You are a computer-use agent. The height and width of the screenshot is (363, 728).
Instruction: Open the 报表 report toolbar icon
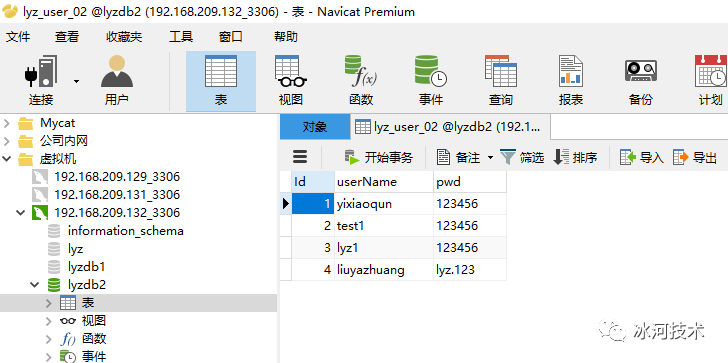pos(571,81)
